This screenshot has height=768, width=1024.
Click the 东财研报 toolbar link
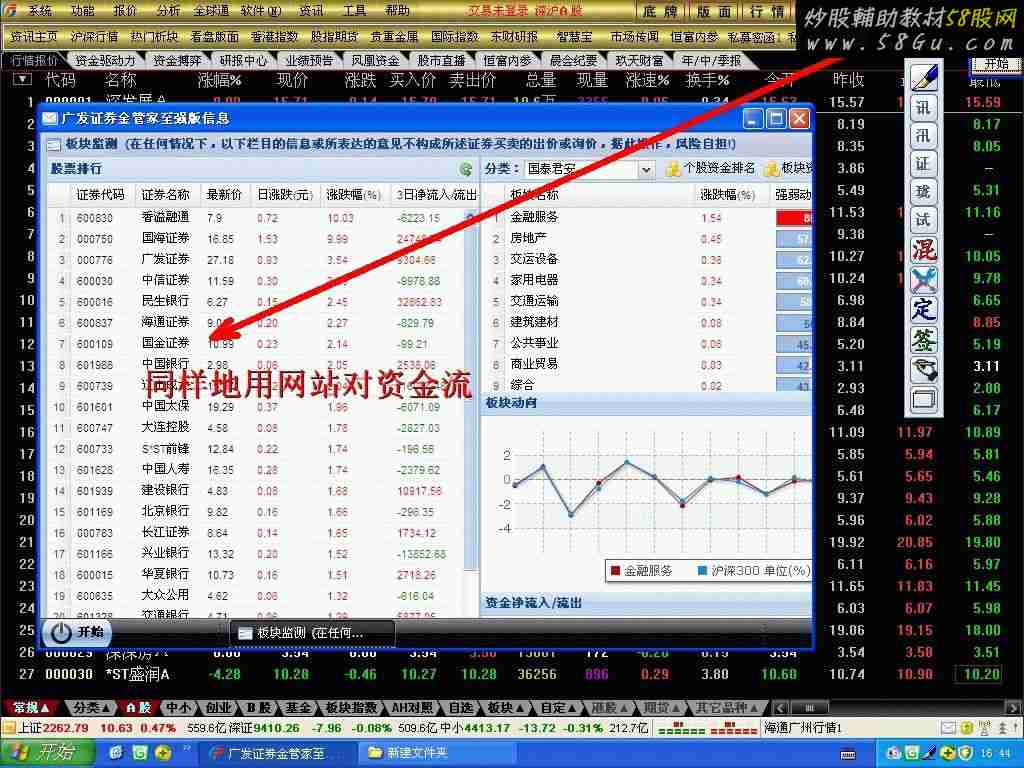[514, 37]
